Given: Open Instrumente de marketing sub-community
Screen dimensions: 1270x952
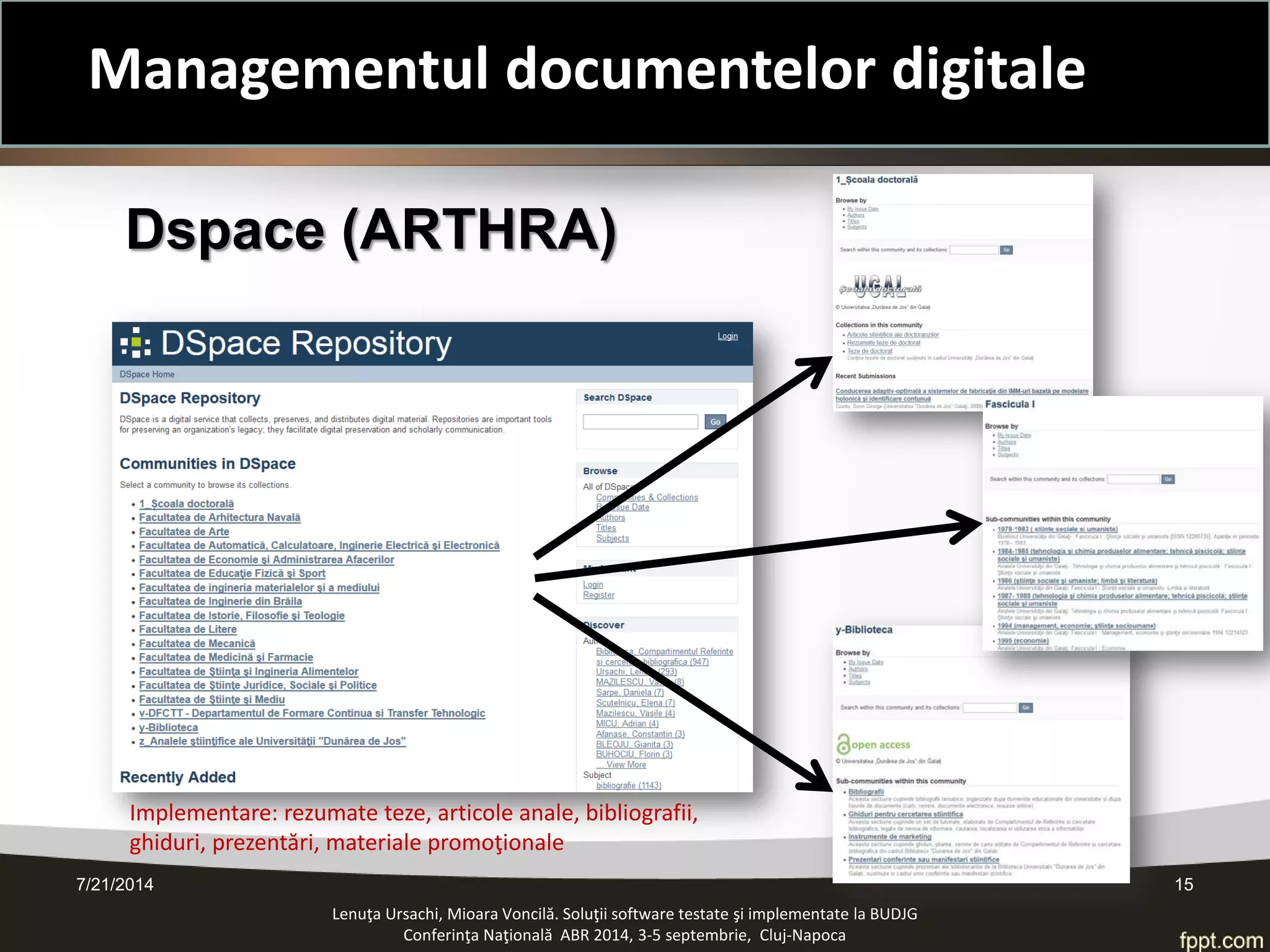Looking at the screenshot, I should tap(890, 837).
